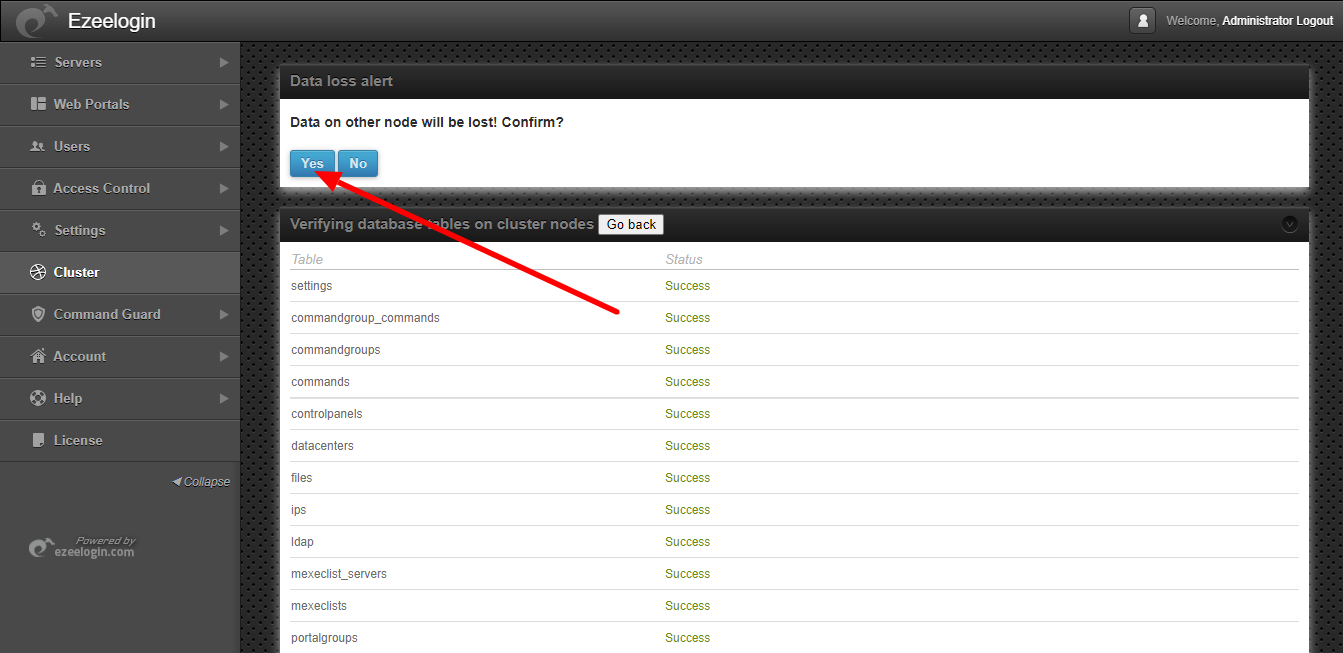Click the License document icon

click(39, 440)
